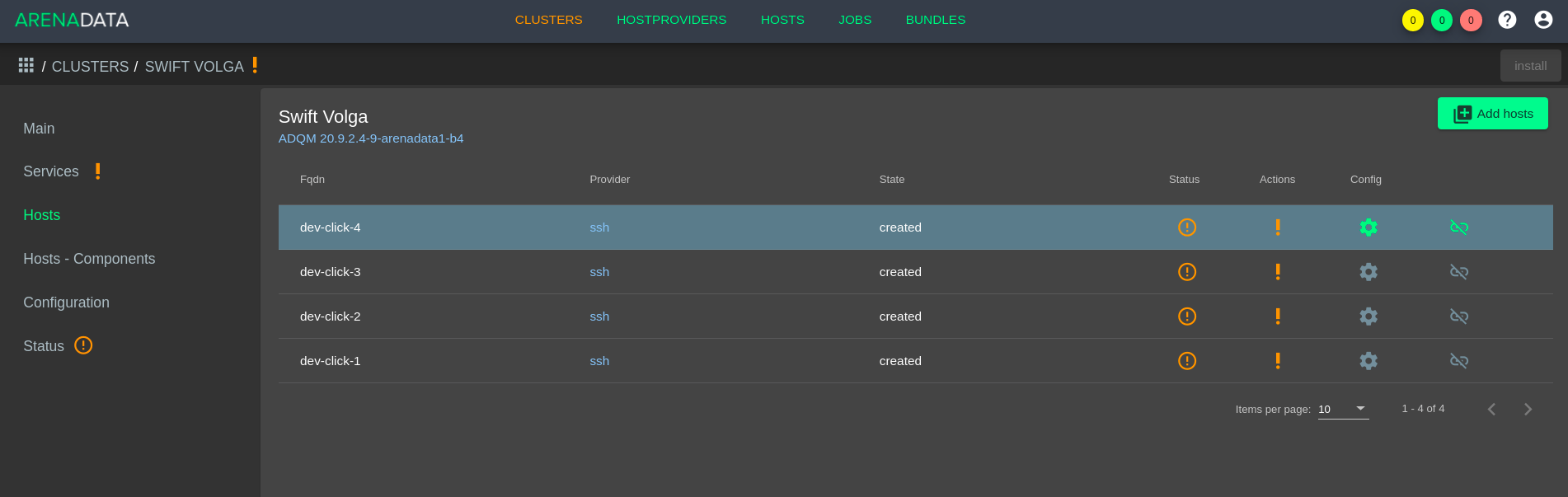Unlink host dev-click-4 from cluster
The image size is (1568, 497).
point(1459,227)
